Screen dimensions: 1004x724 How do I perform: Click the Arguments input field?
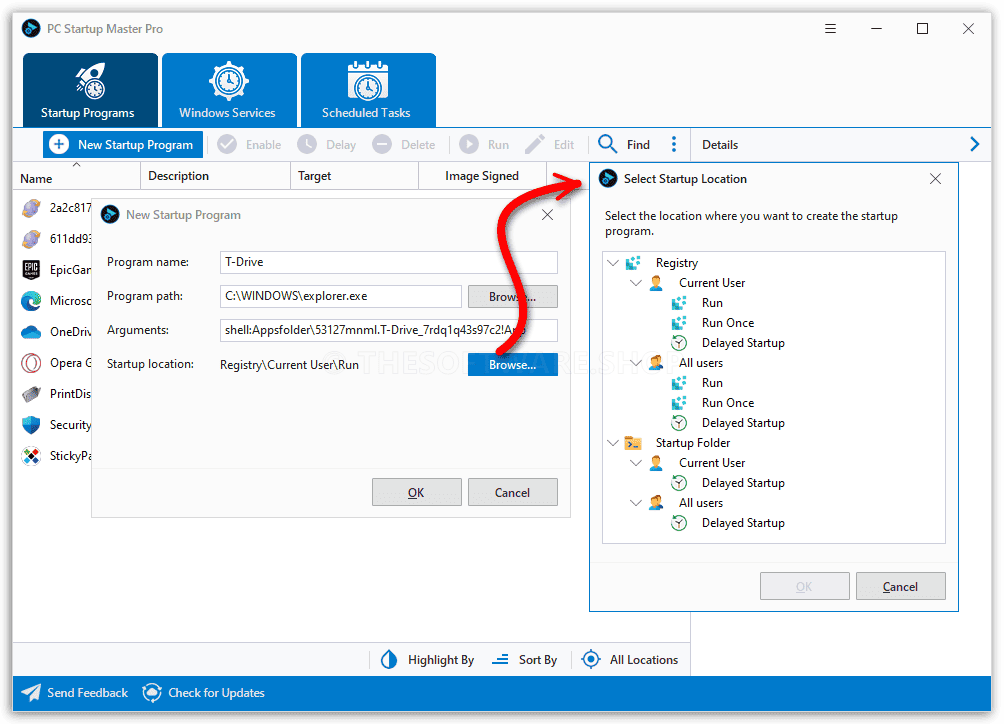tap(389, 330)
